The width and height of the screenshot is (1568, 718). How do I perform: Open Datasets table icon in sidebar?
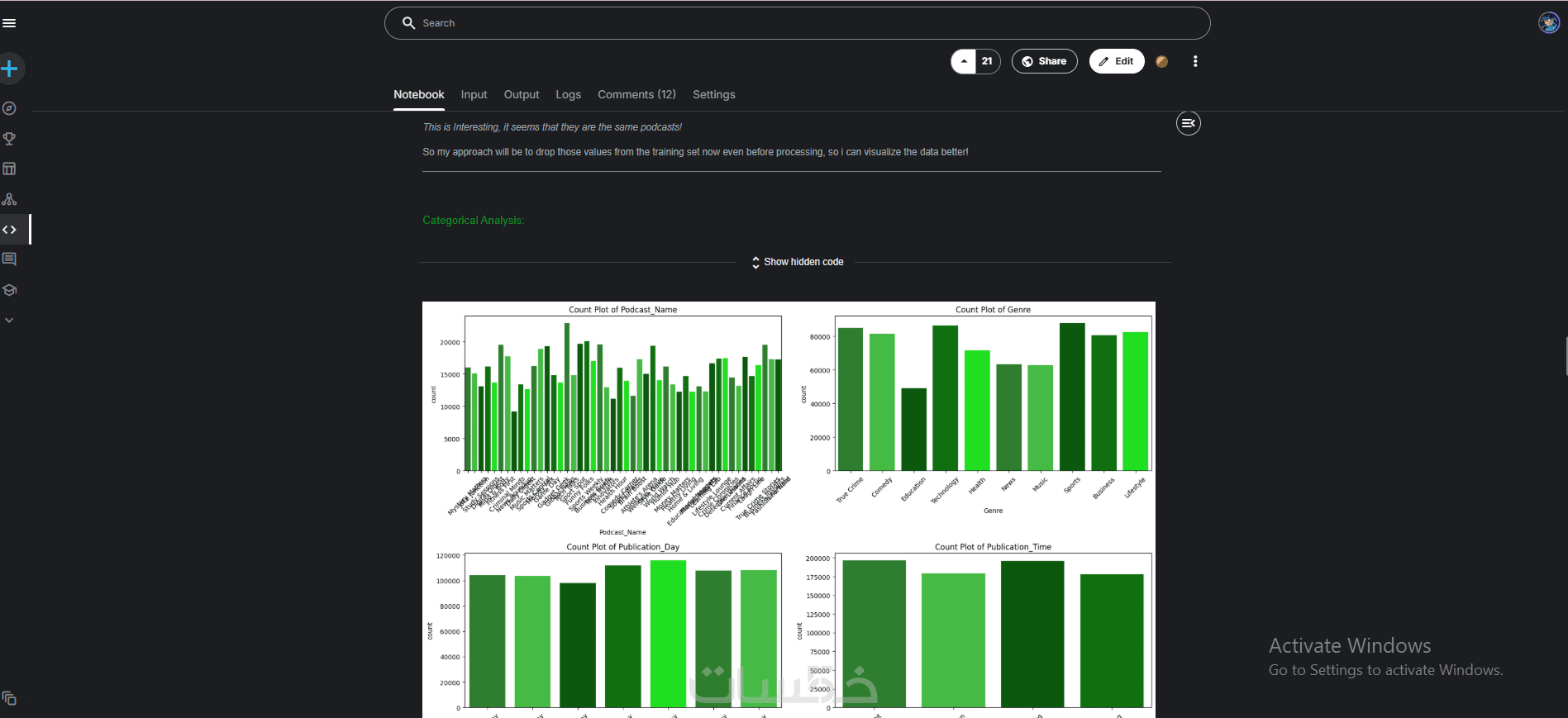[9, 169]
